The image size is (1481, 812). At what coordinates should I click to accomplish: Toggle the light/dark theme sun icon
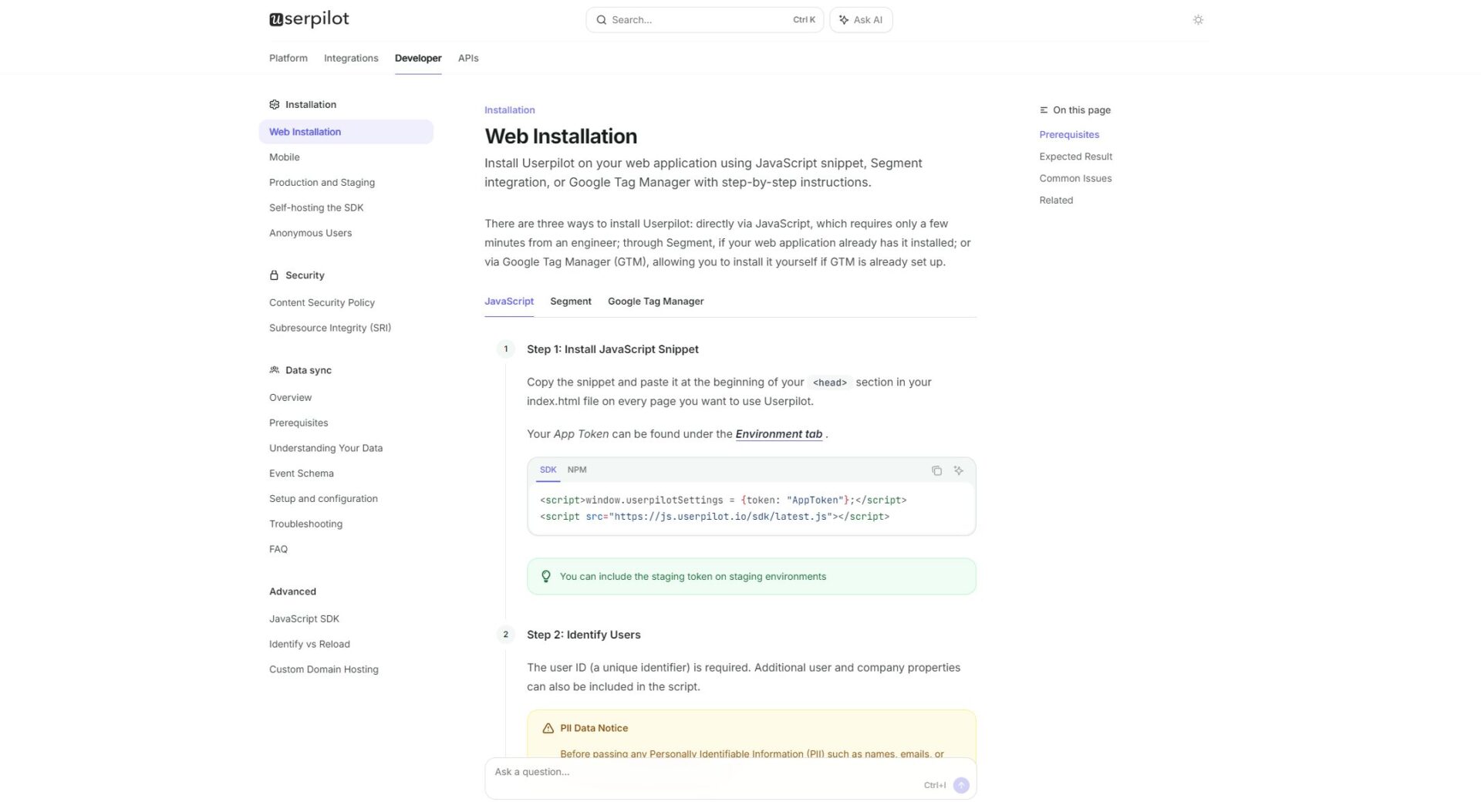pyautogui.click(x=1198, y=20)
